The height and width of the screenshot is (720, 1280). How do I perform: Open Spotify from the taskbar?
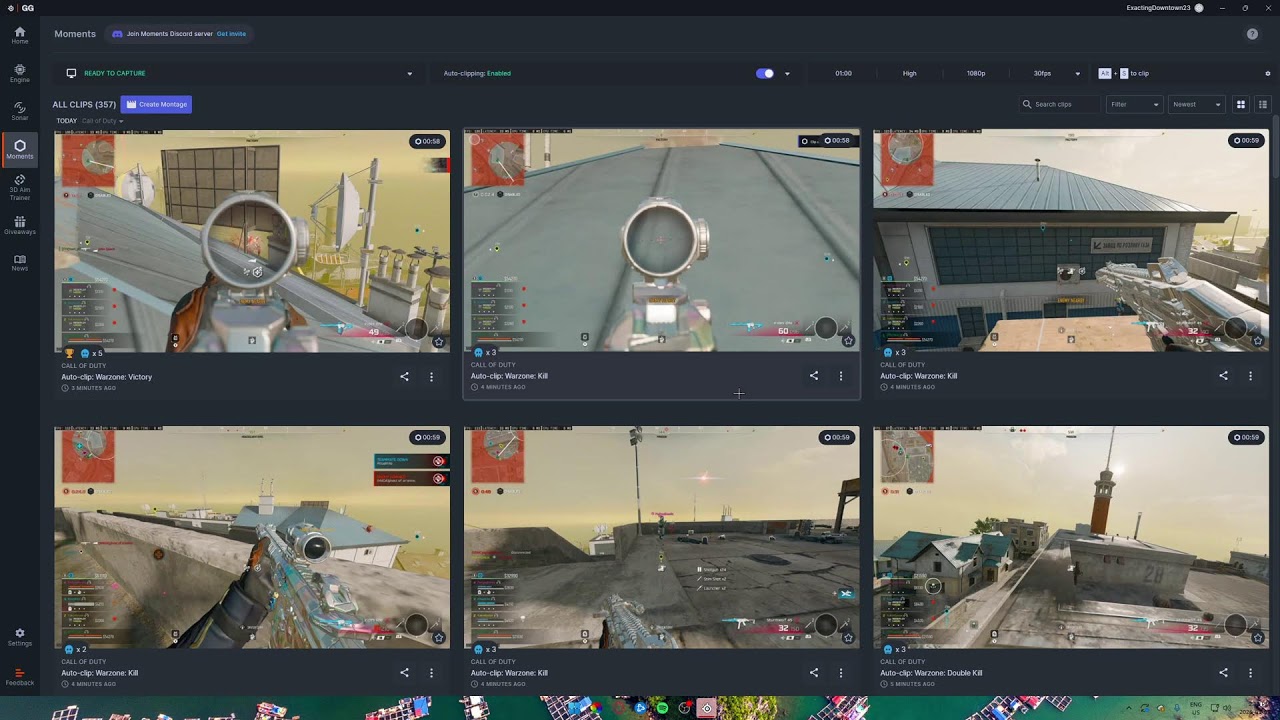pyautogui.click(x=663, y=708)
